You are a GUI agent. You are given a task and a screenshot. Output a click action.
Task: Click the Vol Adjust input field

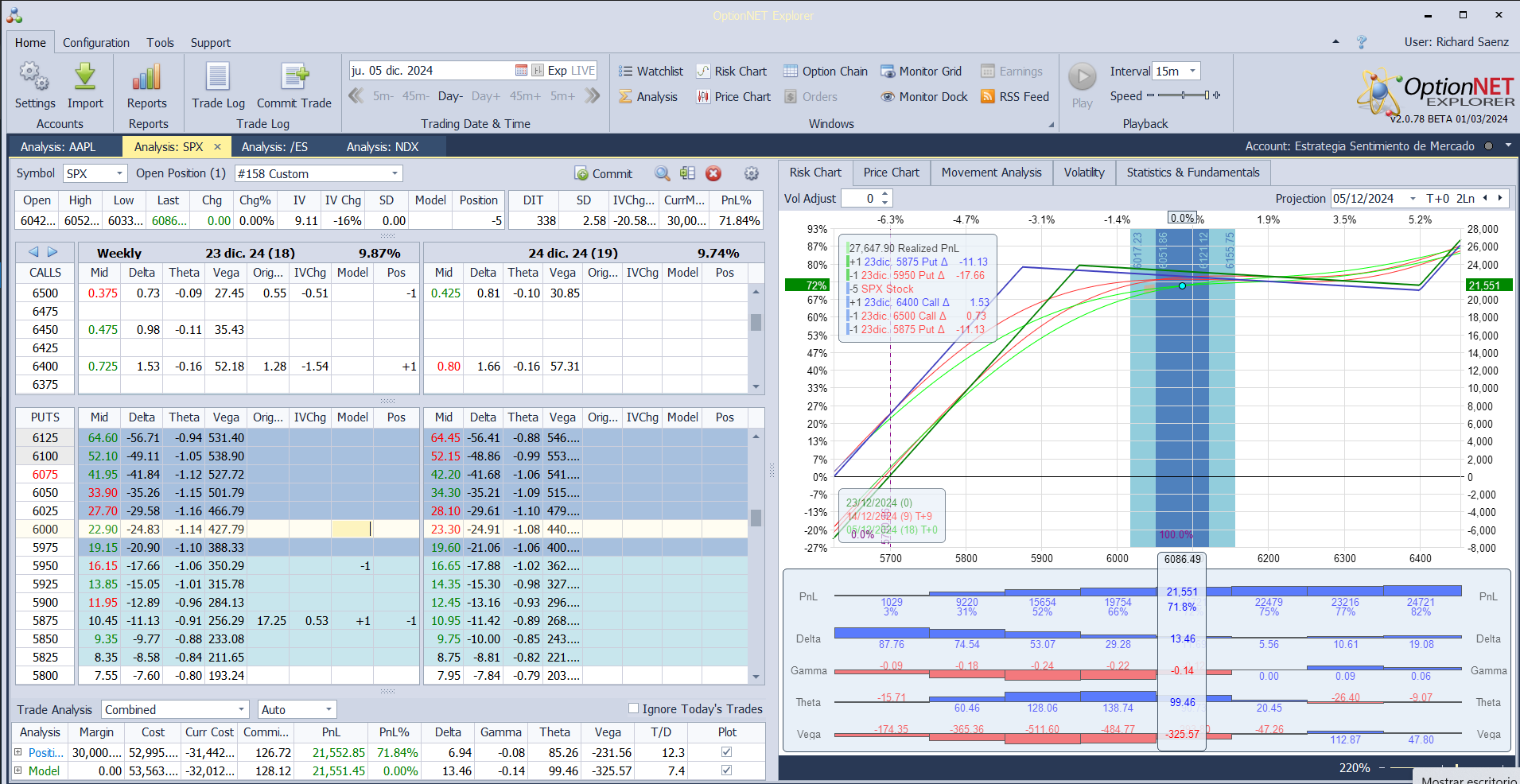tap(860, 198)
